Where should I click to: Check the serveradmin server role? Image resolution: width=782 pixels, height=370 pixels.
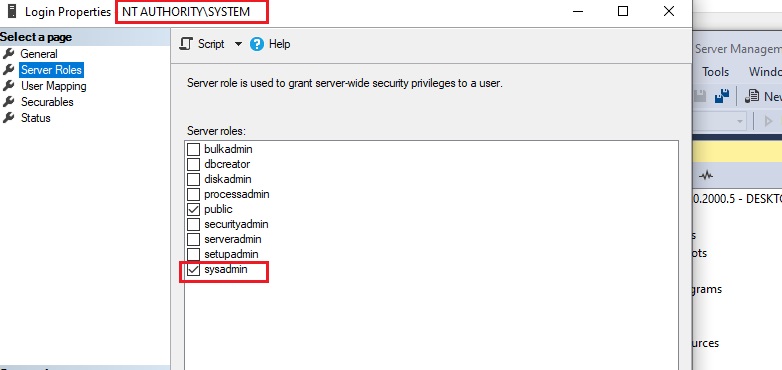tap(193, 239)
